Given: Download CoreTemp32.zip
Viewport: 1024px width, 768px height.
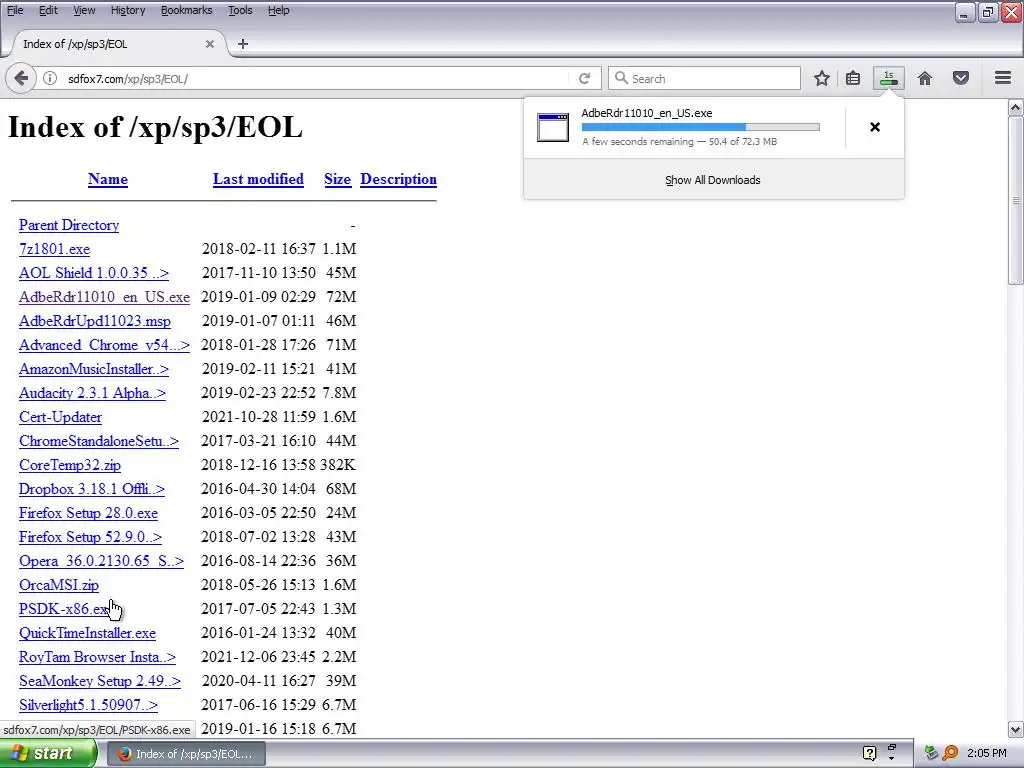Looking at the screenshot, I should point(70,465).
